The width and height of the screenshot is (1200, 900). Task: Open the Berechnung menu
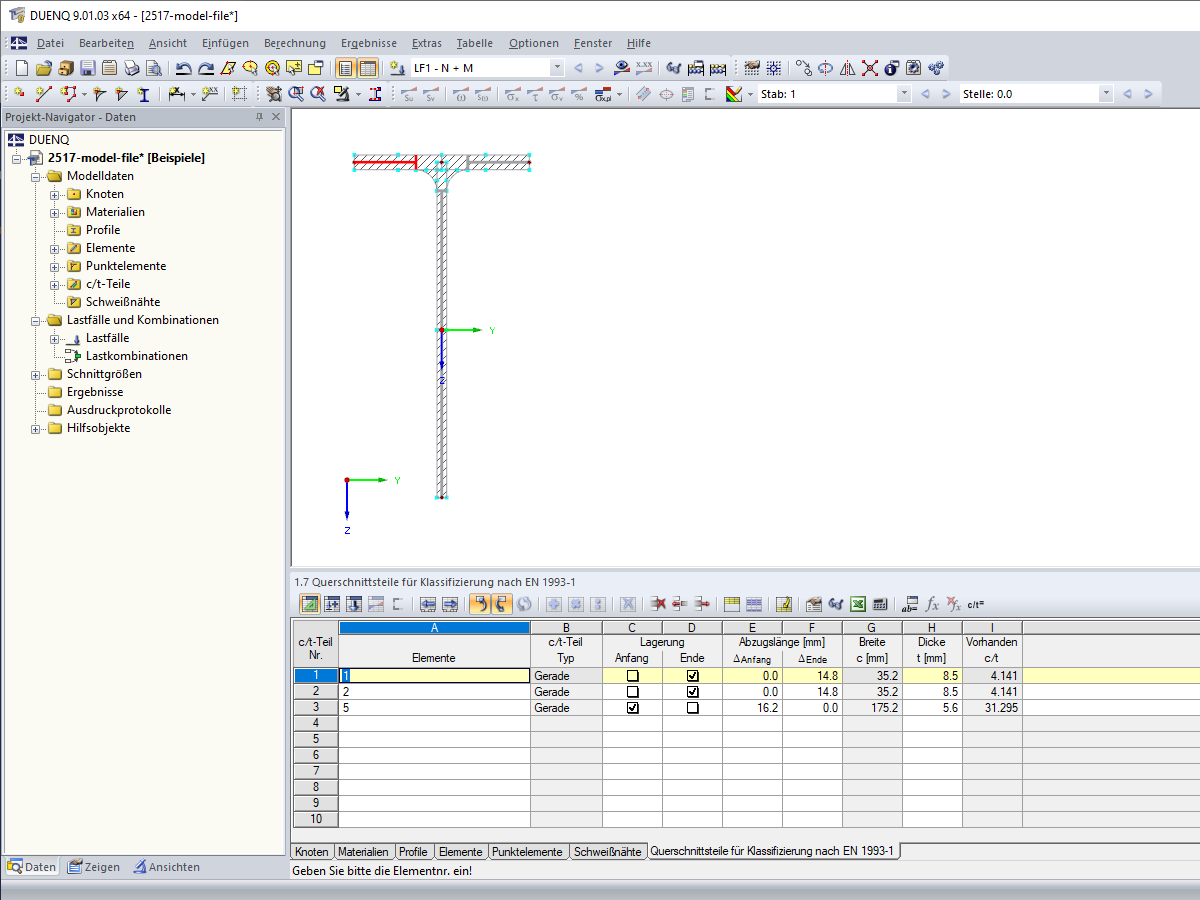(x=295, y=43)
